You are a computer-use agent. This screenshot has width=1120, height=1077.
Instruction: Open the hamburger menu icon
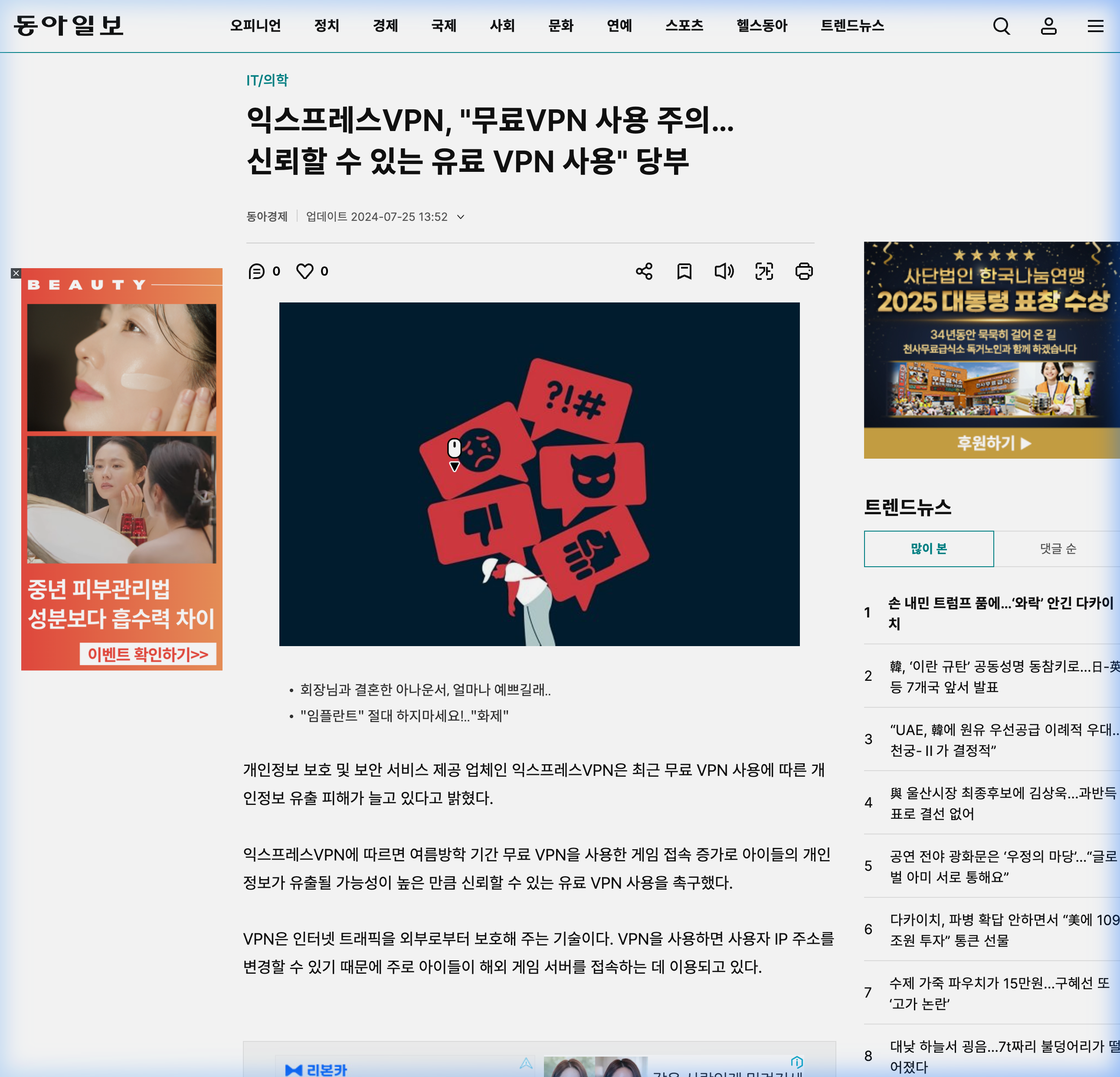(x=1095, y=26)
